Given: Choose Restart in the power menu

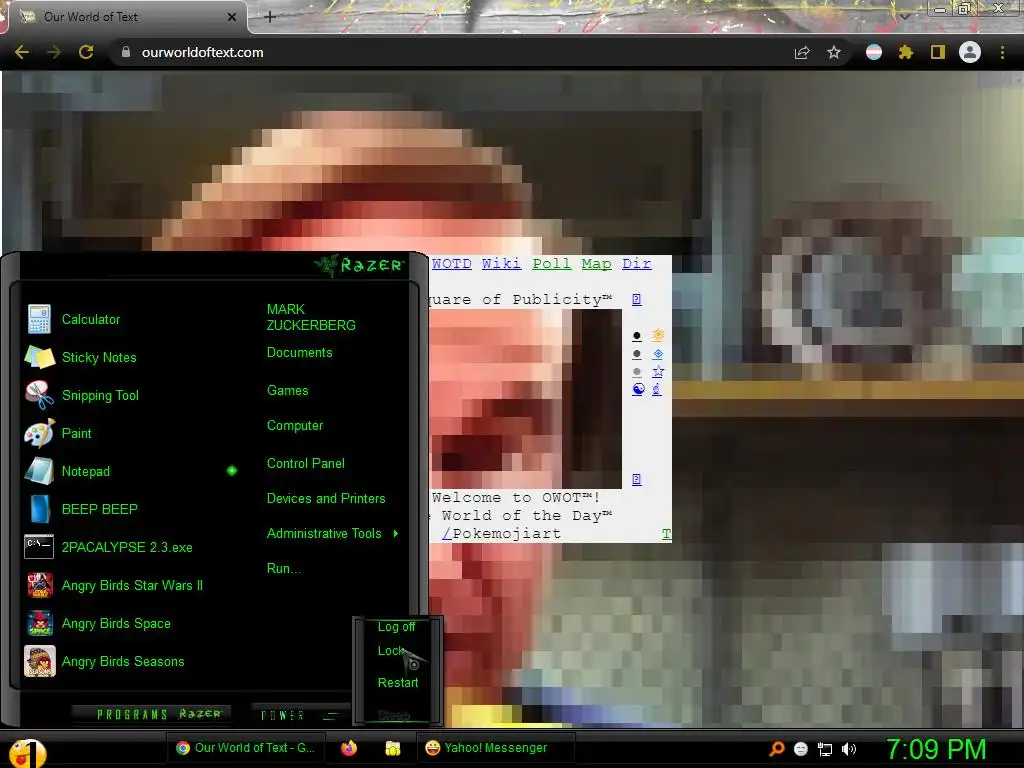Looking at the screenshot, I should point(398,682).
